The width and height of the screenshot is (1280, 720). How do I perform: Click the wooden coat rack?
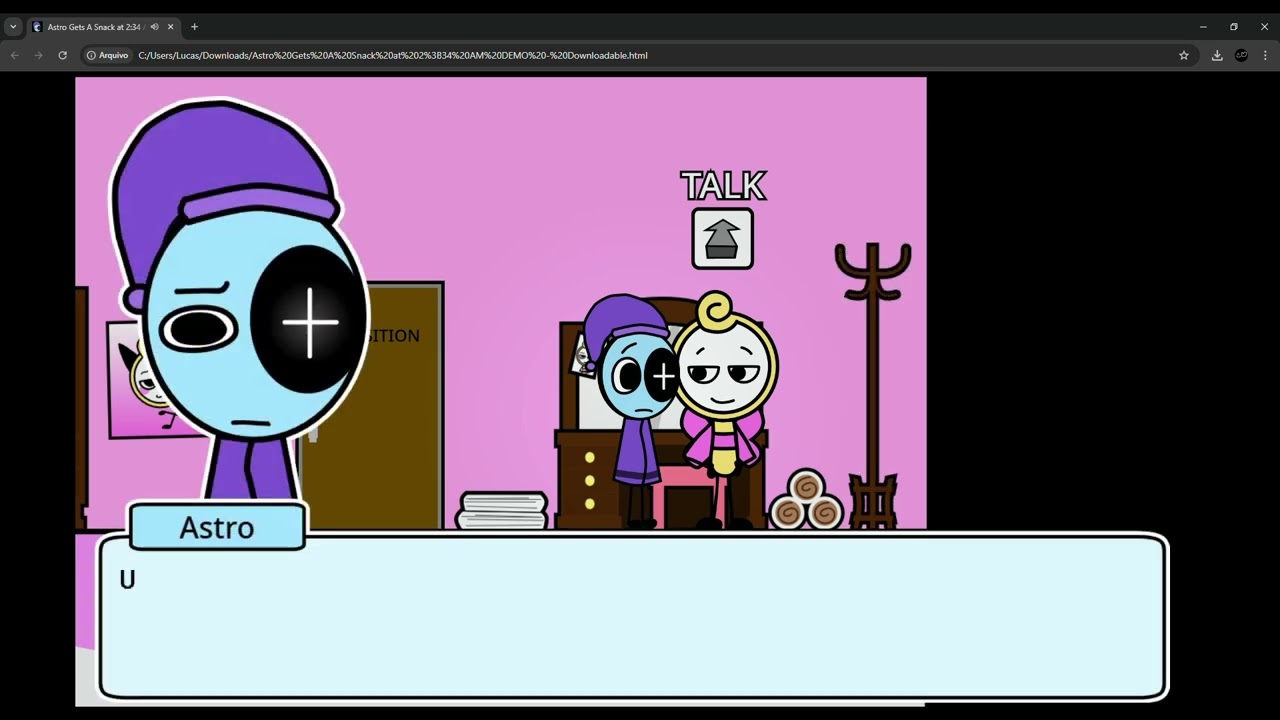(872, 385)
